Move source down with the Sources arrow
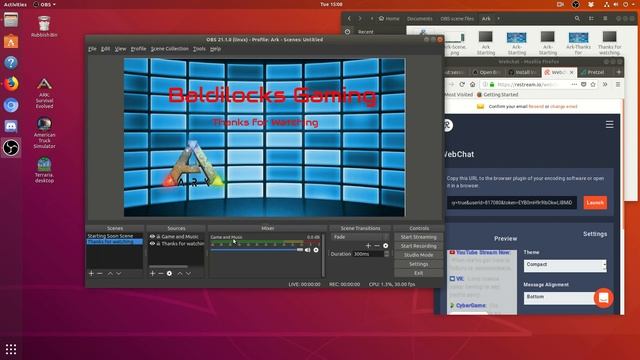640x360 pixels. pos(189,273)
